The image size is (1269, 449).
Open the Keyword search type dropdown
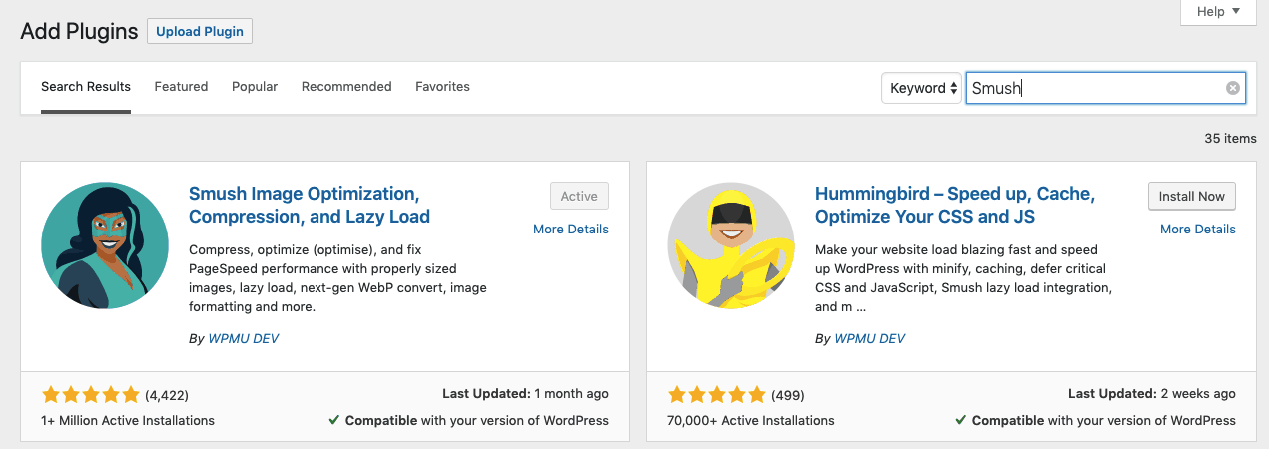(x=921, y=88)
